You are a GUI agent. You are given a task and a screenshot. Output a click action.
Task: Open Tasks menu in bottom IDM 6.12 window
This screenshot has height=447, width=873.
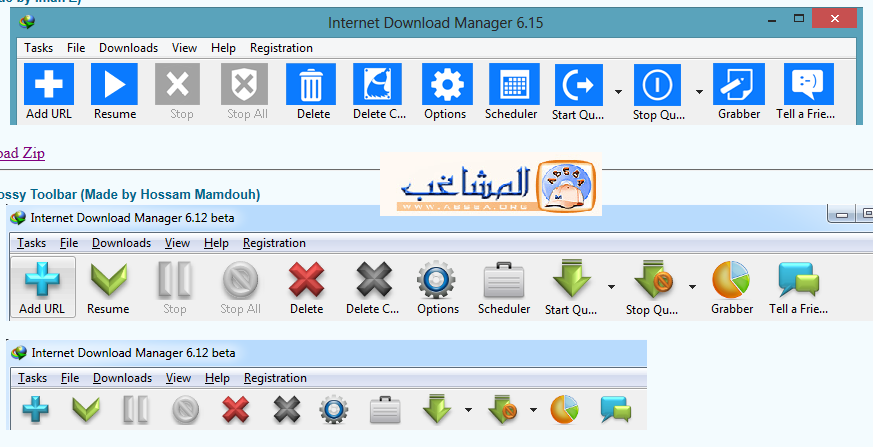(x=32, y=378)
